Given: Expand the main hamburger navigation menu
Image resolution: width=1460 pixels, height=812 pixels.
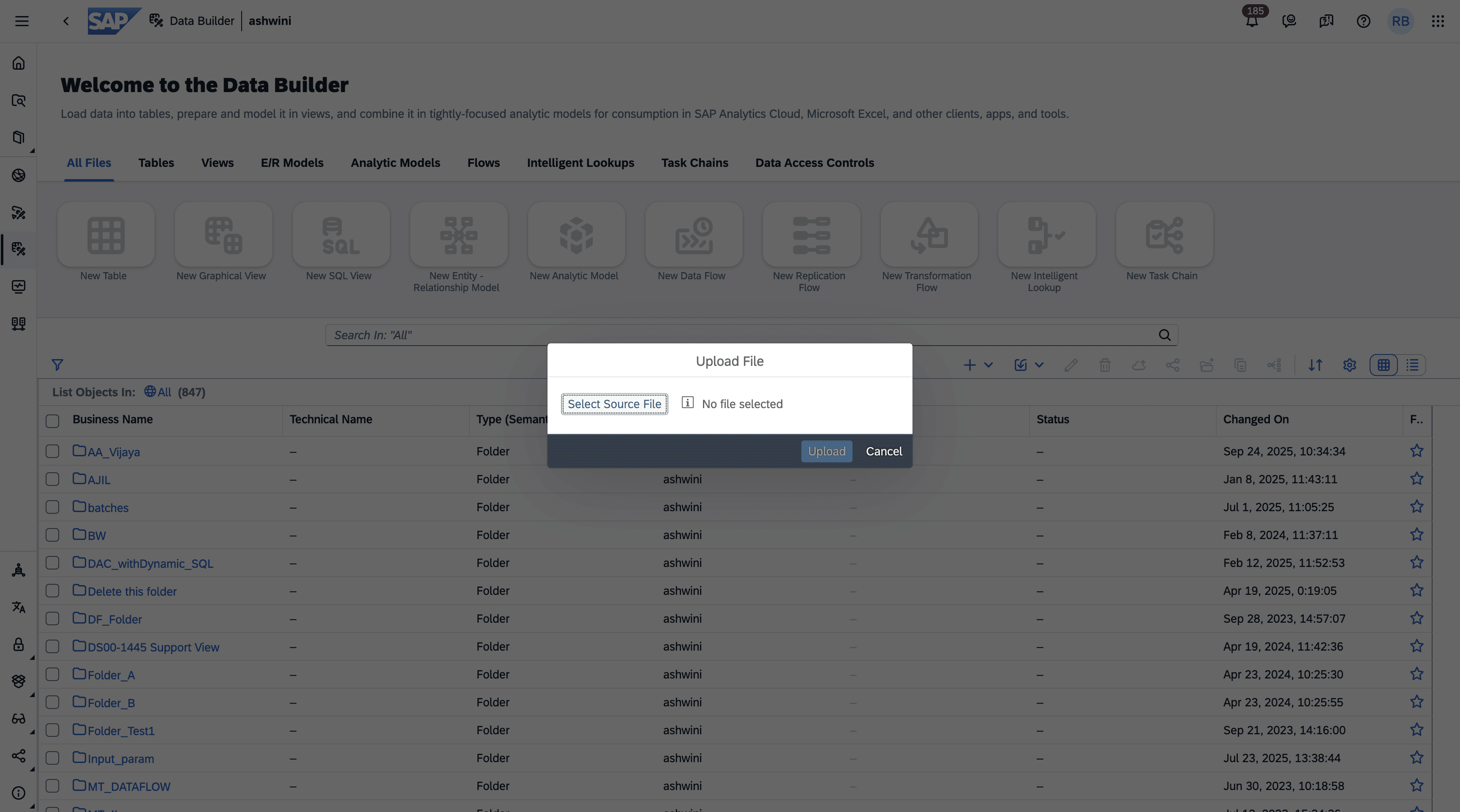Looking at the screenshot, I should [22, 22].
